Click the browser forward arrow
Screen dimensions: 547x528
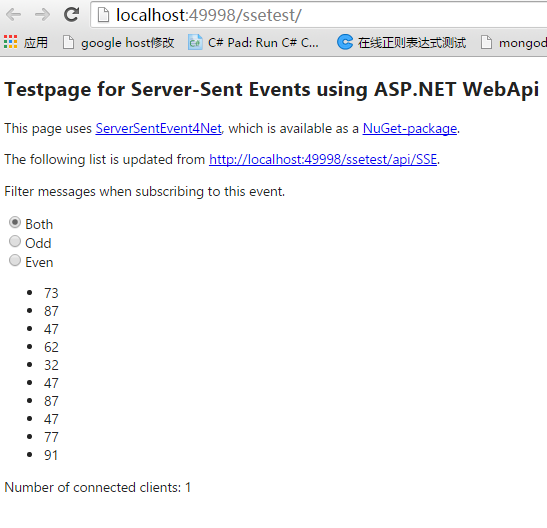(42, 15)
